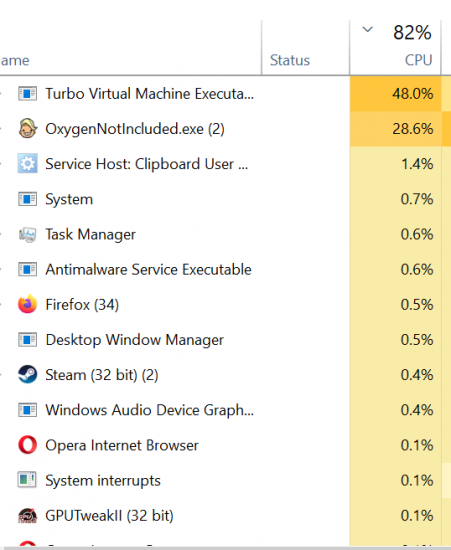Click the Opera Internet Browser icon
This screenshot has width=451, height=550.
[x=27, y=445]
